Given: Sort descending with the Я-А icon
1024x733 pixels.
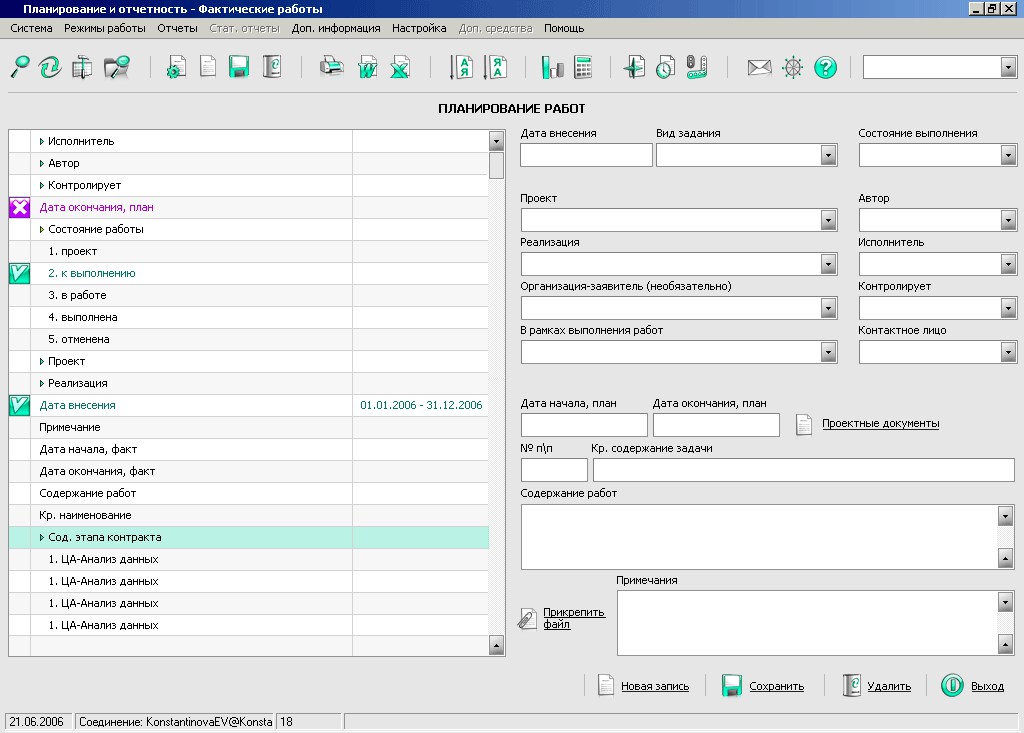Looking at the screenshot, I should 496,67.
